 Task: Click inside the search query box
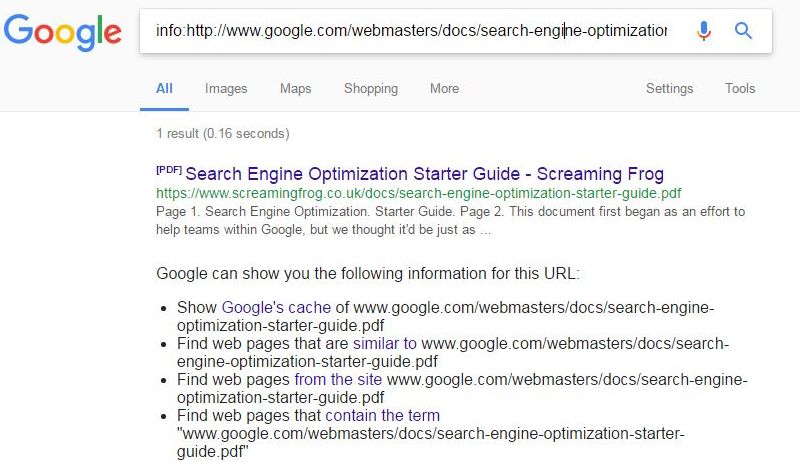tap(410, 31)
